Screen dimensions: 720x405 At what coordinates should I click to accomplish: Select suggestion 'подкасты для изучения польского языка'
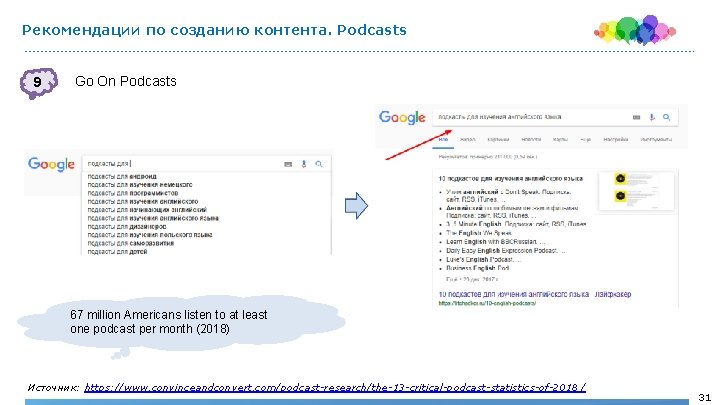[150, 235]
